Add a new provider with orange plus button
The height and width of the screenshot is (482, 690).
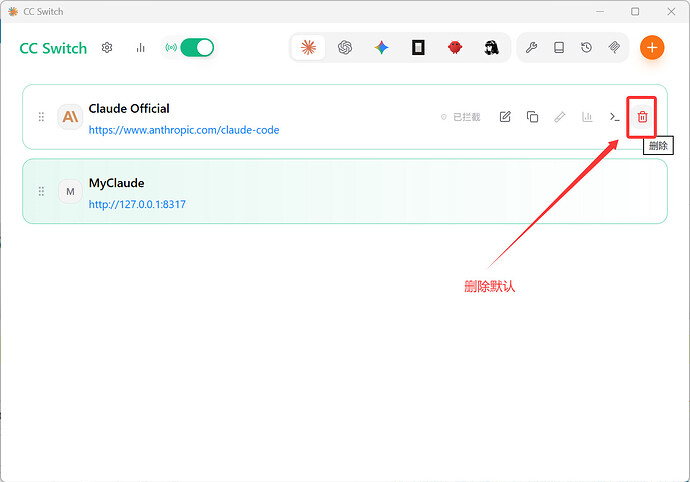(x=652, y=47)
